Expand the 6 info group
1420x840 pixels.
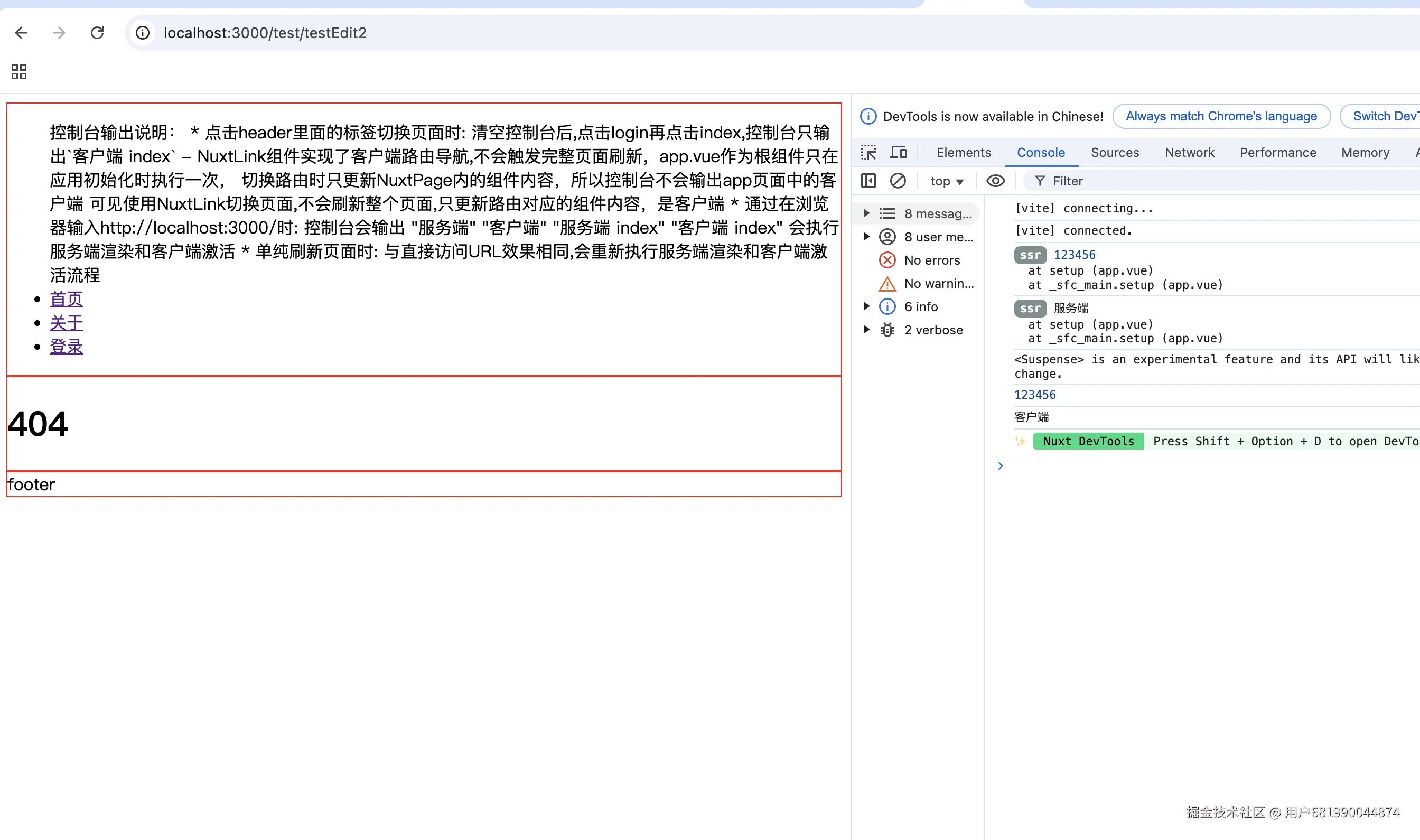click(866, 306)
